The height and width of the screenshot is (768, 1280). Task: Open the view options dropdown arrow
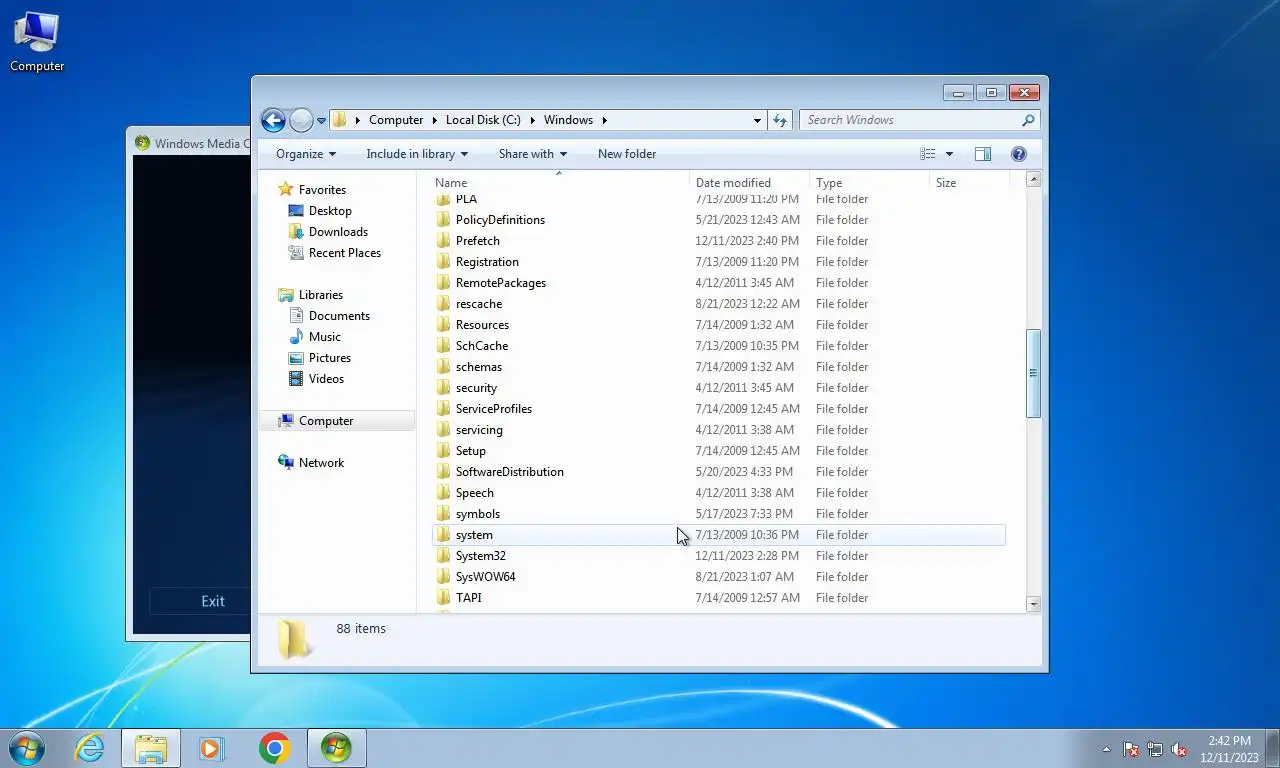tap(949, 154)
